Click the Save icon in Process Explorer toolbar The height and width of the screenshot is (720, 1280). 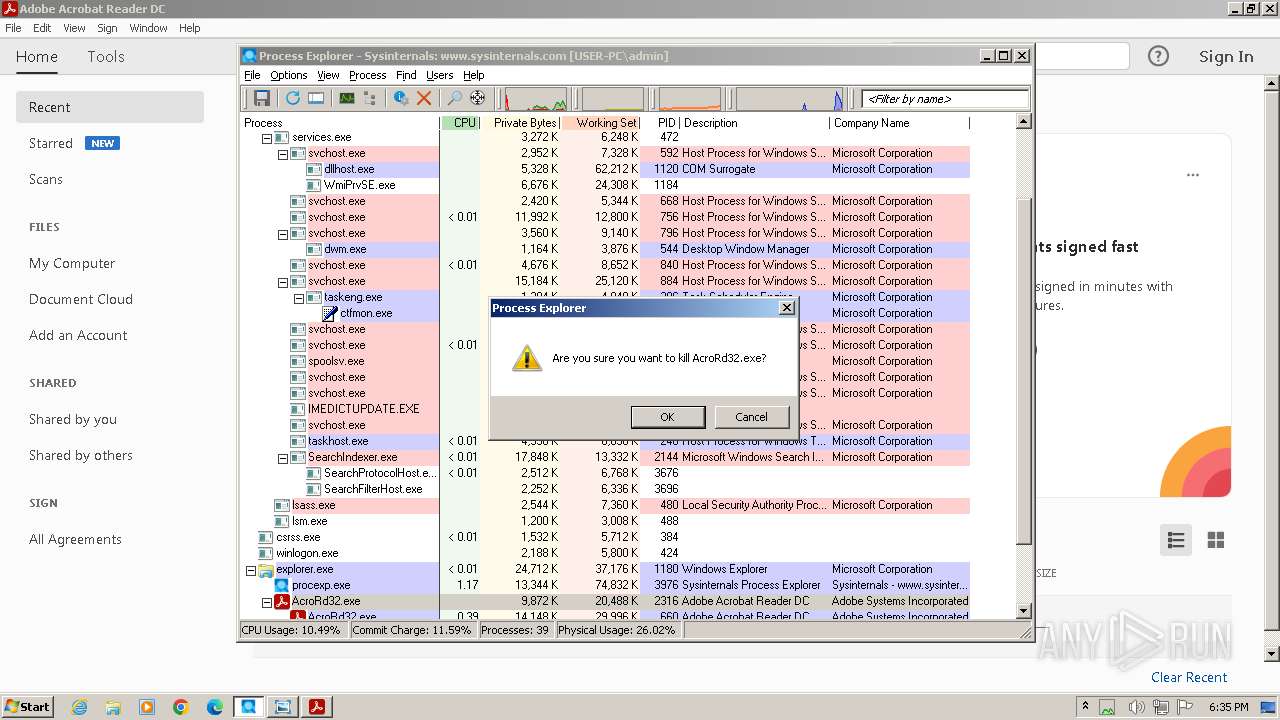click(x=262, y=98)
